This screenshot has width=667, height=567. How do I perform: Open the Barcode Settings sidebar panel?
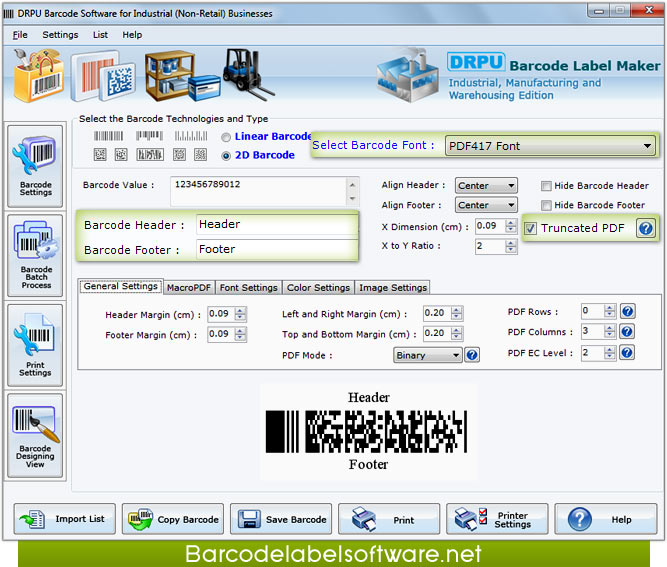[x=35, y=166]
